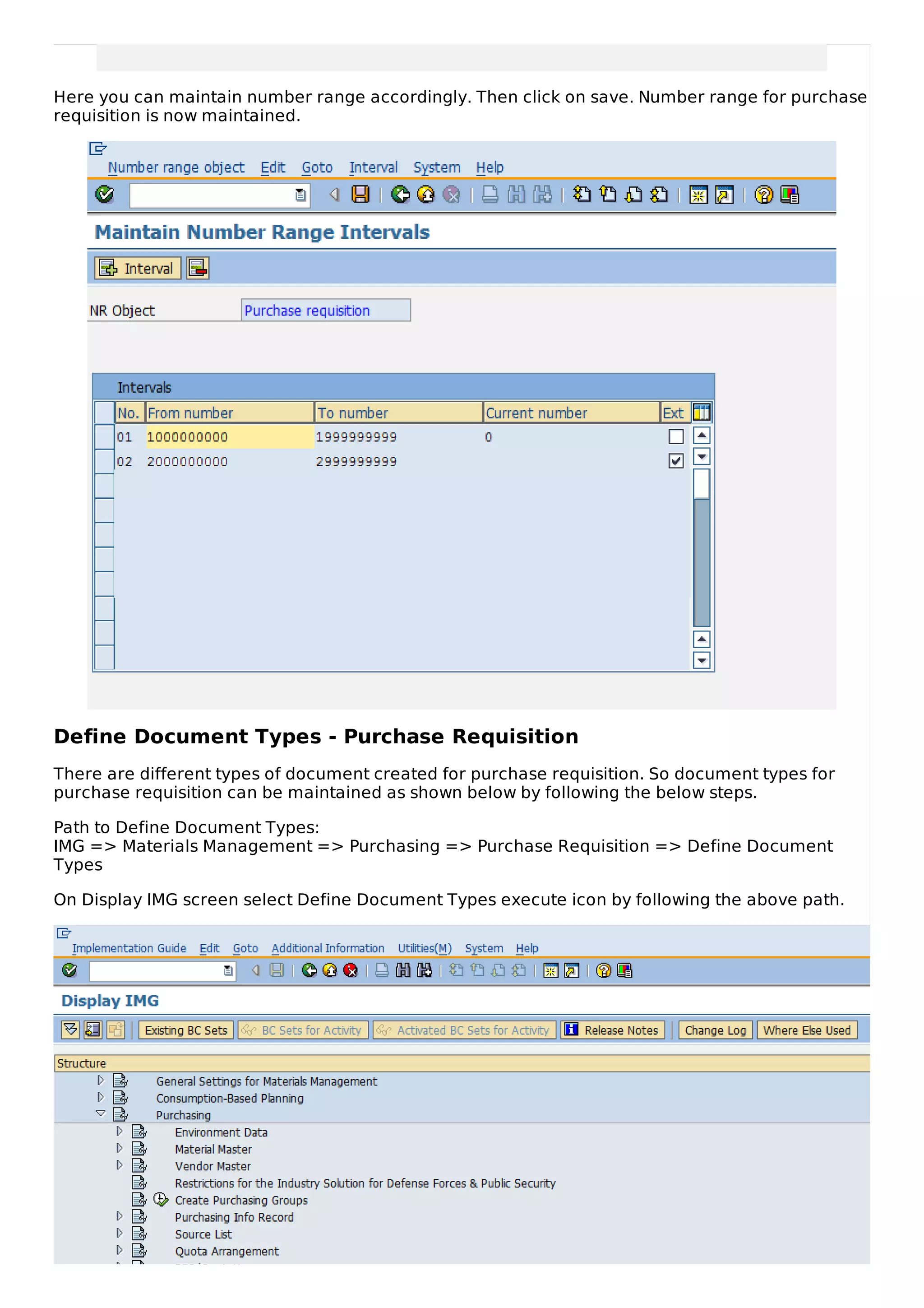Click the Release Notes button
The width and height of the screenshot is (924, 1308).
click(x=613, y=1030)
